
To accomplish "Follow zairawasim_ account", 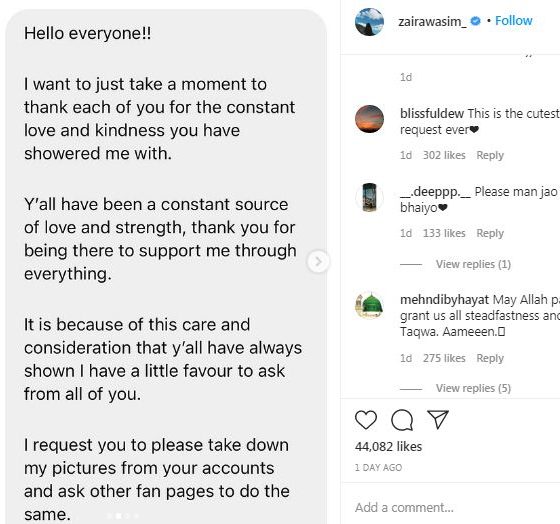I will coord(514,21).
